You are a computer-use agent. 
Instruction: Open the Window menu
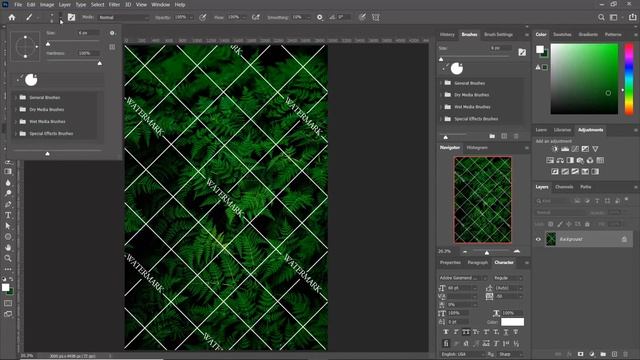pos(160,4)
